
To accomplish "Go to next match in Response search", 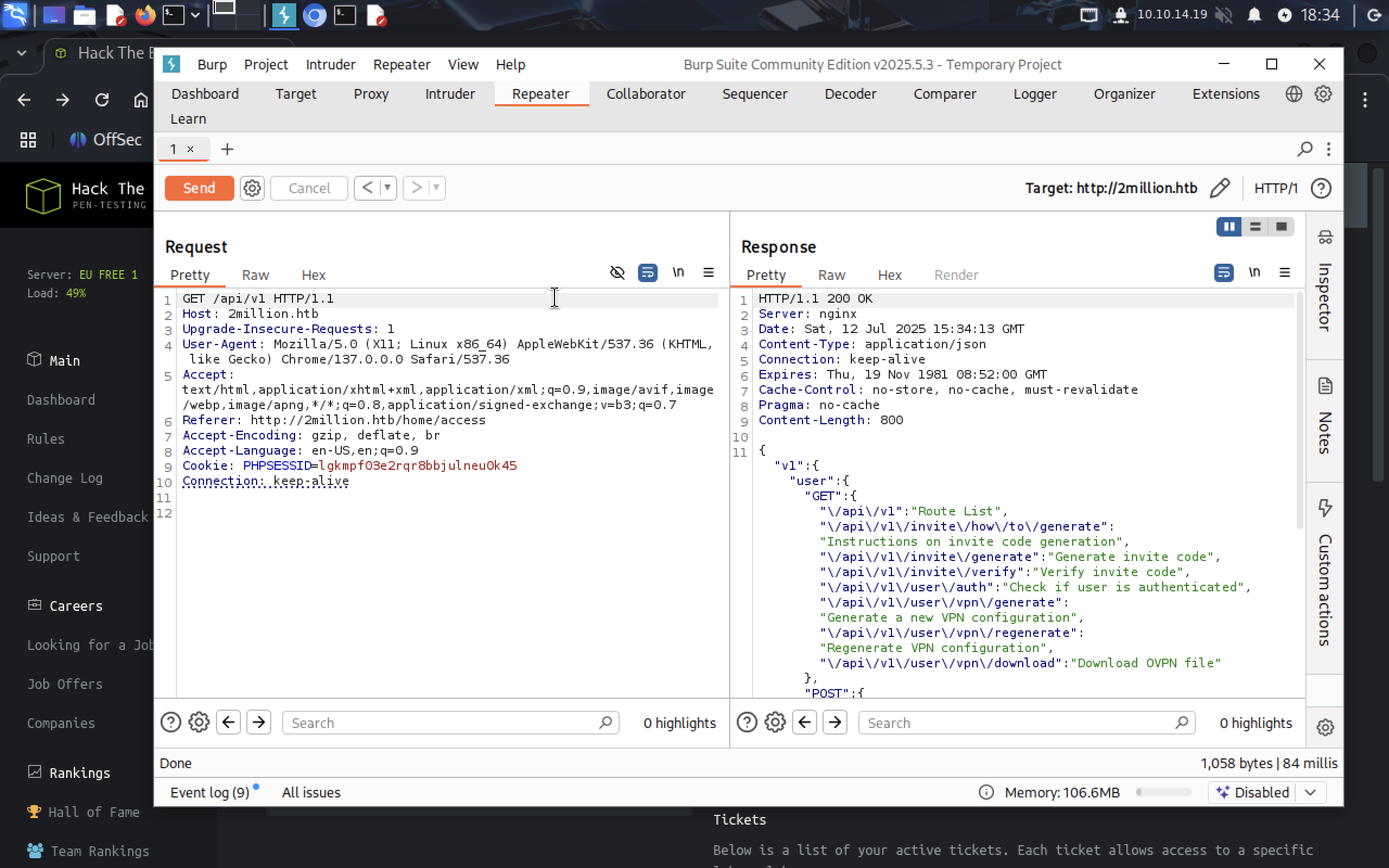I will click(x=835, y=722).
